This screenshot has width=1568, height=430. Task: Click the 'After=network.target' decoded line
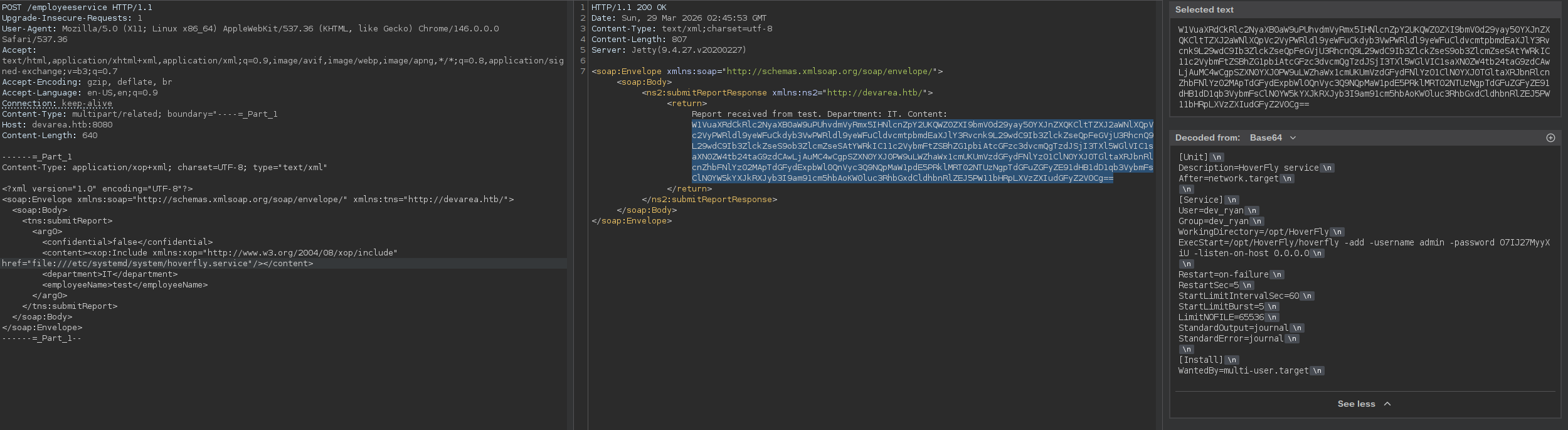[x=1229, y=179]
